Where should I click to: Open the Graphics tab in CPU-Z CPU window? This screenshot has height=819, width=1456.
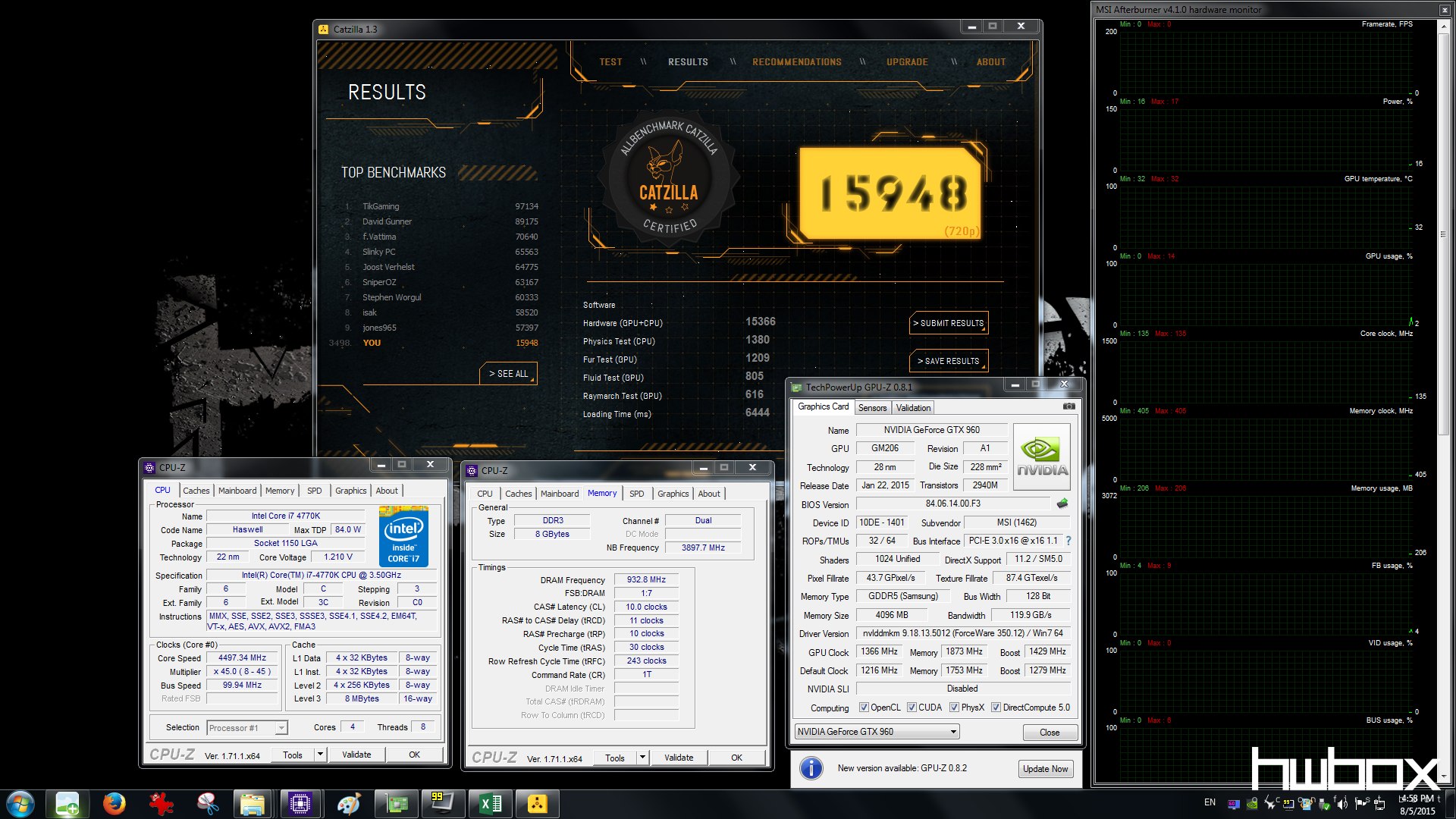(350, 491)
